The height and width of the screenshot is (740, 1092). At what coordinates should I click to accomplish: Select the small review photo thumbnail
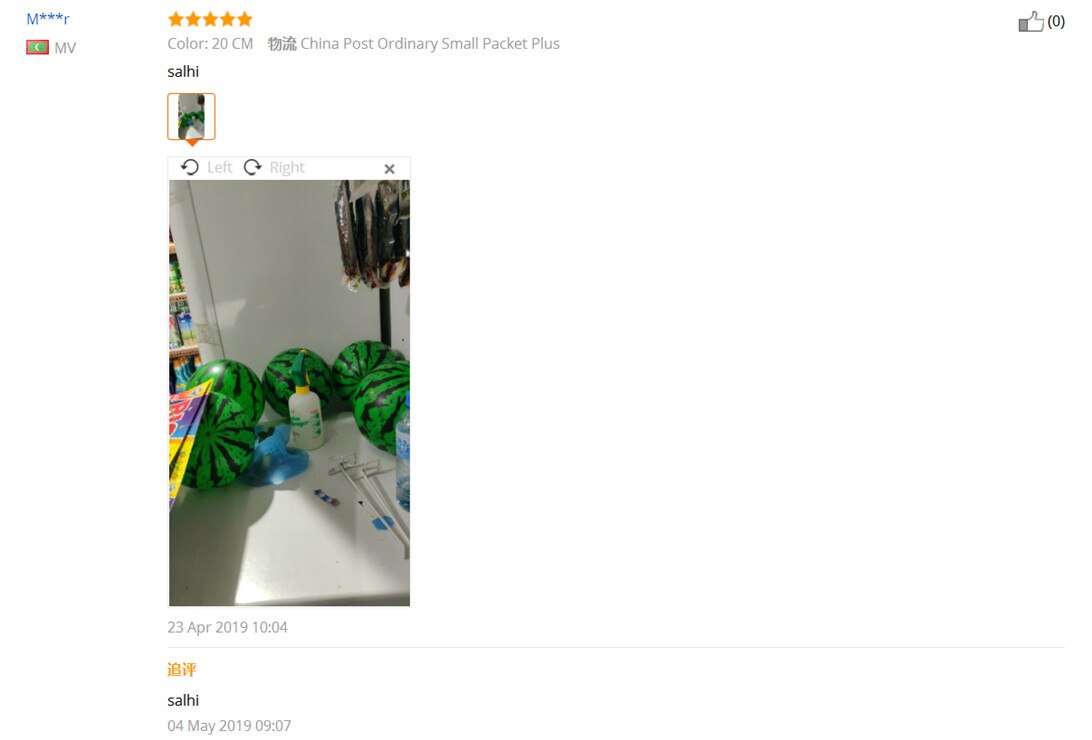pos(192,116)
